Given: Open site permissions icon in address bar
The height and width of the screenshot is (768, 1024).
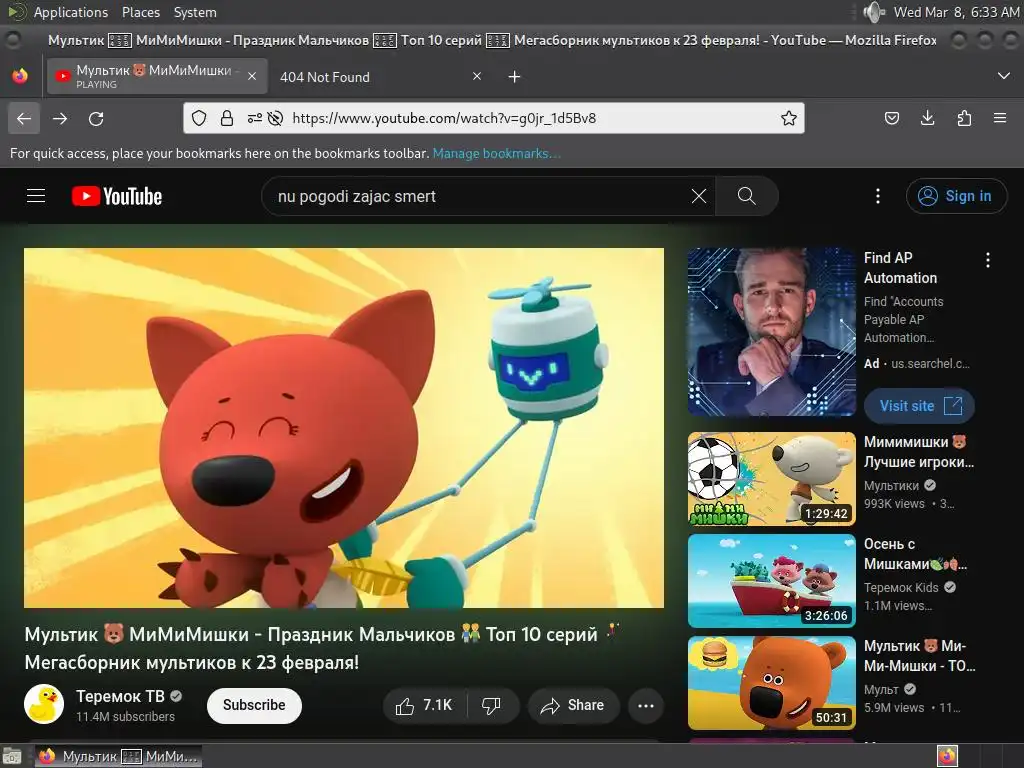Looking at the screenshot, I should (x=254, y=118).
